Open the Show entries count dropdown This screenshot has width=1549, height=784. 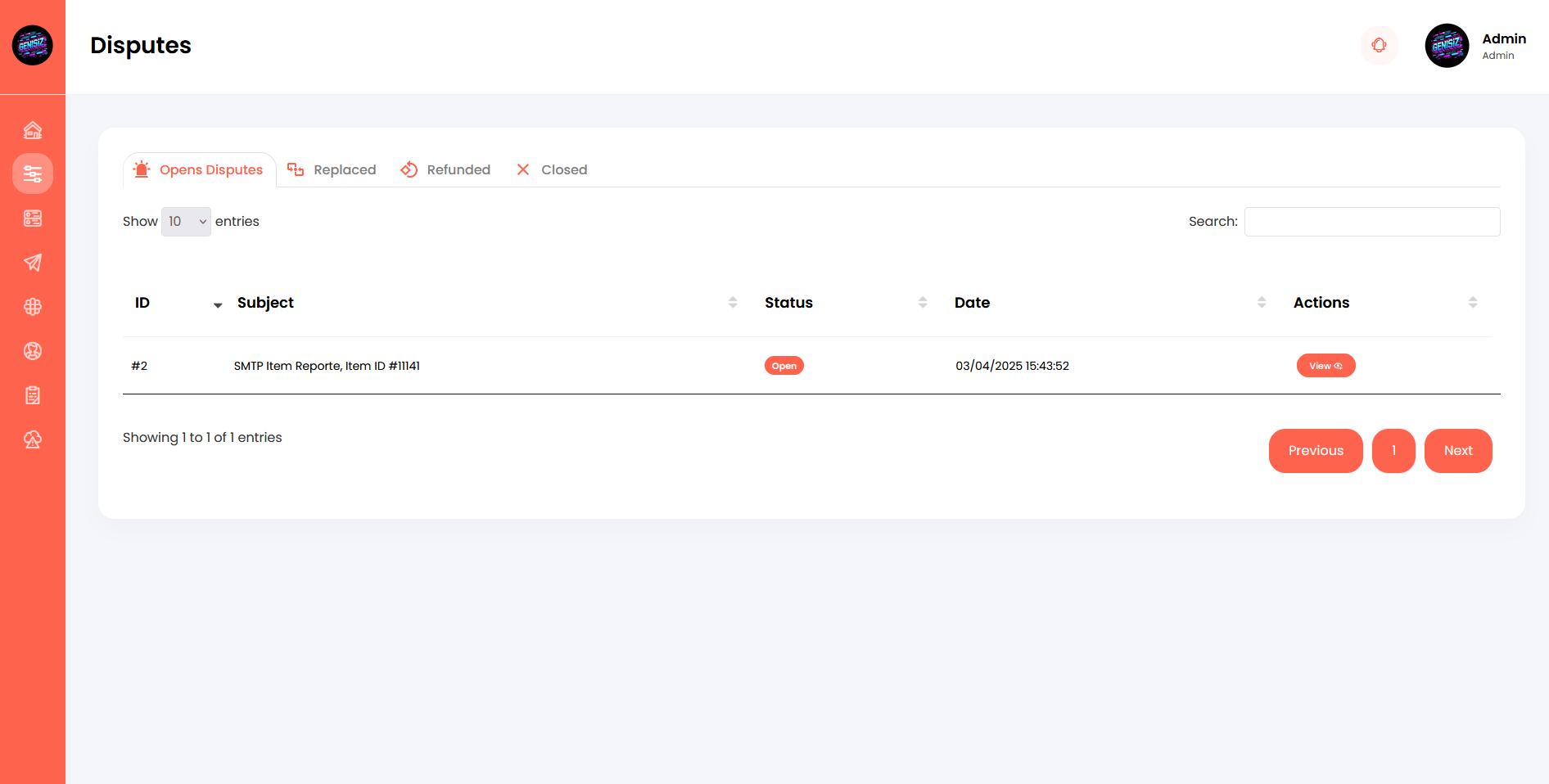[x=186, y=222]
